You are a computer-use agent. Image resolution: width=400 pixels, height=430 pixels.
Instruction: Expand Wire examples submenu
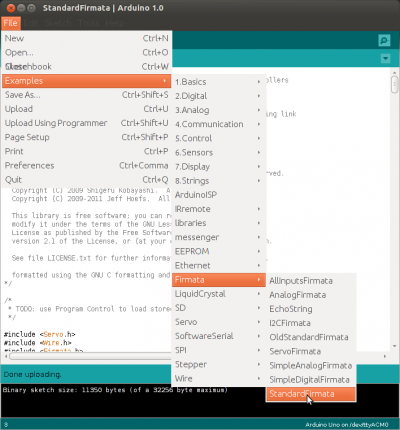click(219, 379)
